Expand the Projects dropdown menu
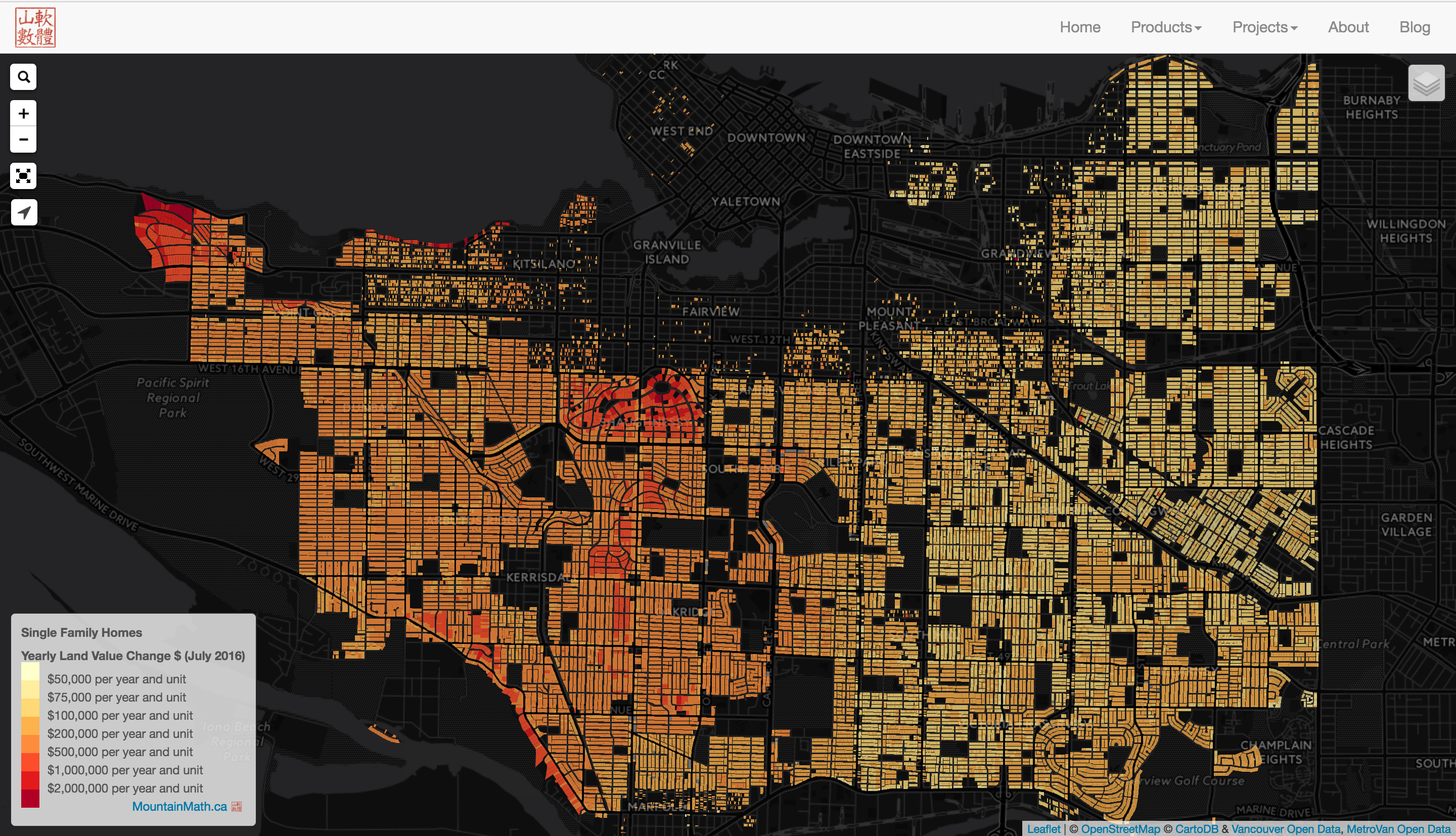The image size is (1456, 836). click(1264, 27)
